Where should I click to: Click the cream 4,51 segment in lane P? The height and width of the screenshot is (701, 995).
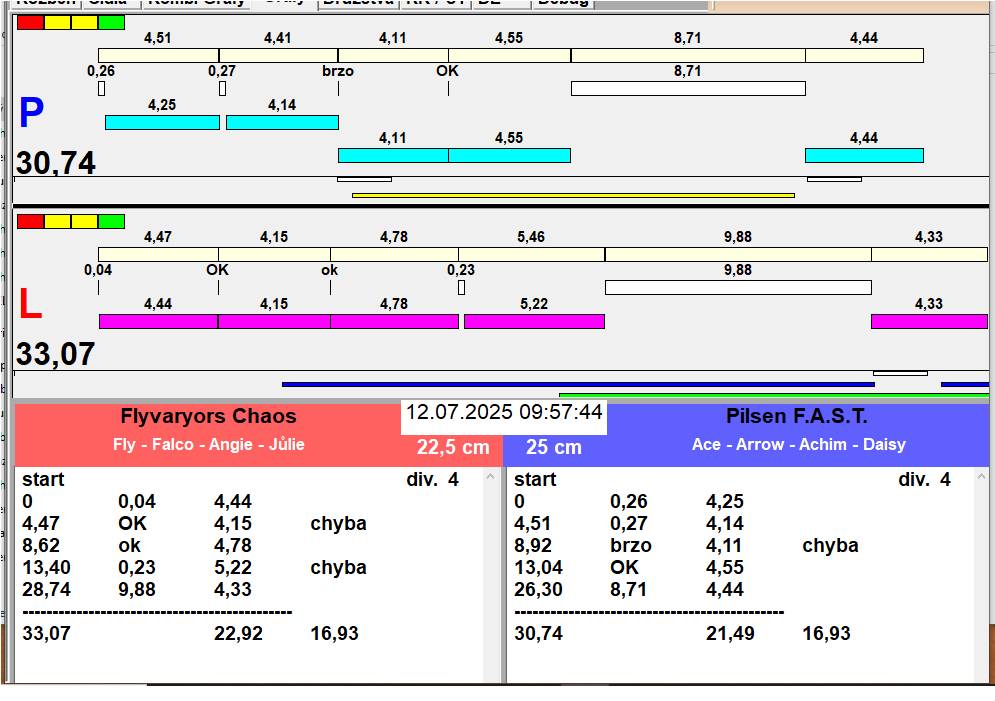pos(159,55)
